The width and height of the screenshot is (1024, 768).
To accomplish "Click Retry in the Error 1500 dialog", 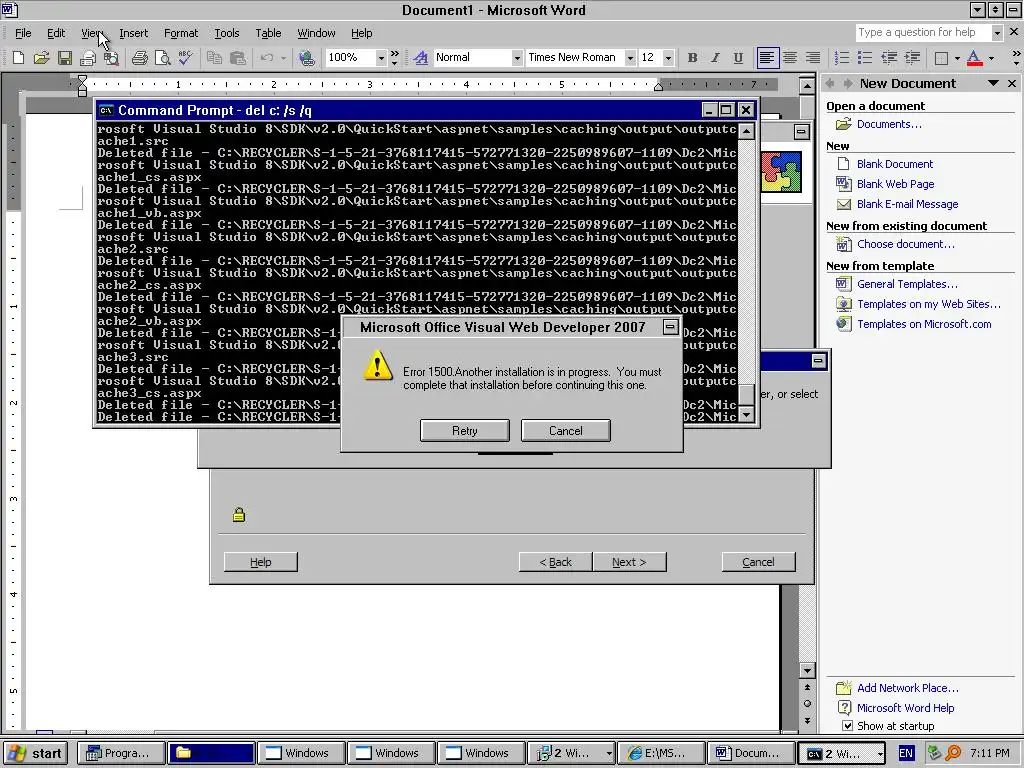I will (x=464, y=430).
